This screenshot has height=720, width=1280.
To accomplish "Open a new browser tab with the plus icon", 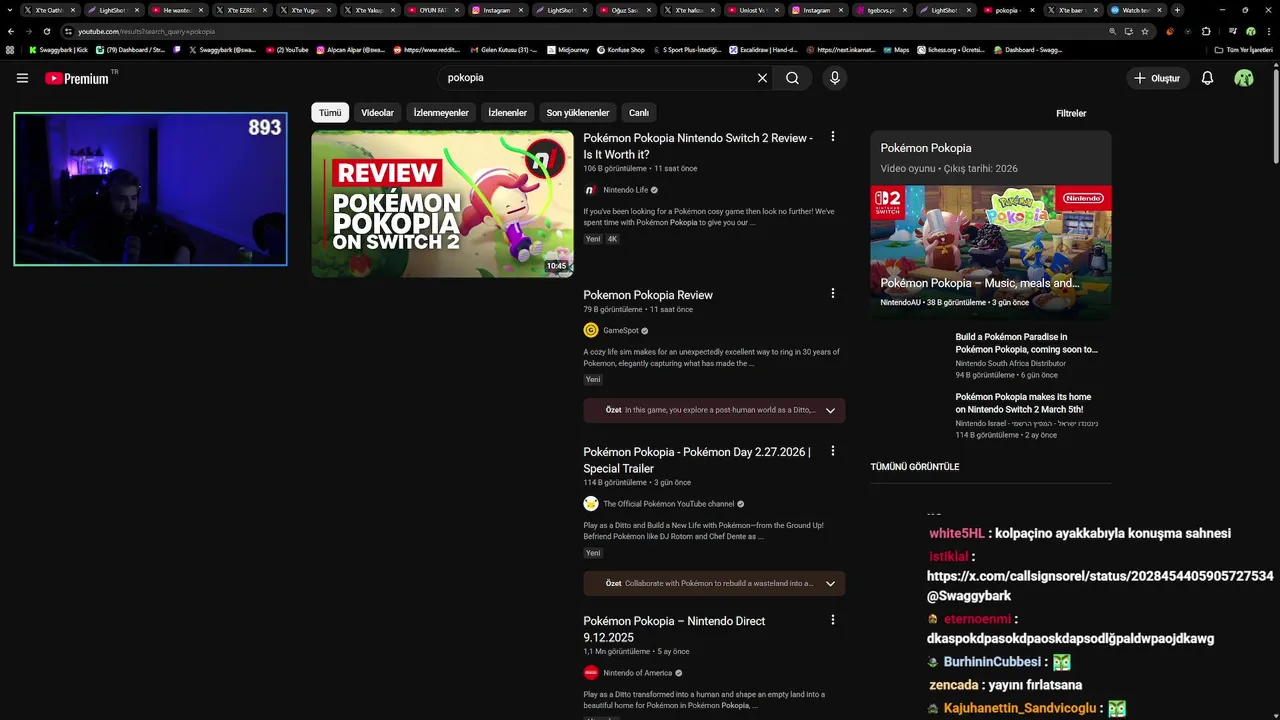I will pos(1177,10).
